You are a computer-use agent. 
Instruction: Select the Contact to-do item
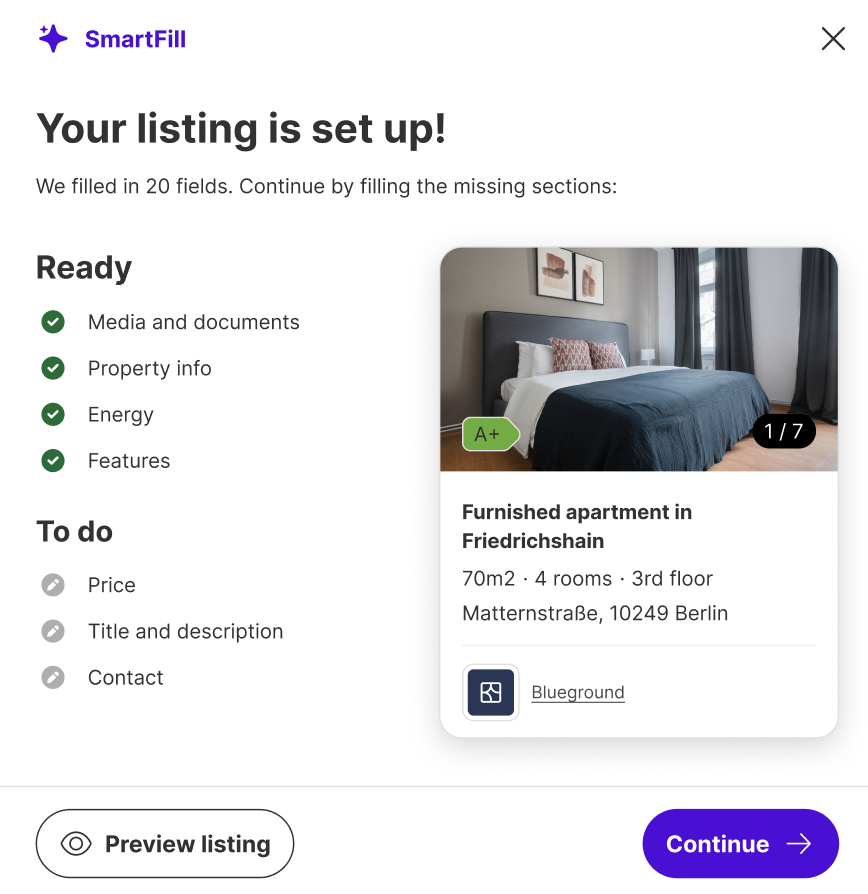126,677
